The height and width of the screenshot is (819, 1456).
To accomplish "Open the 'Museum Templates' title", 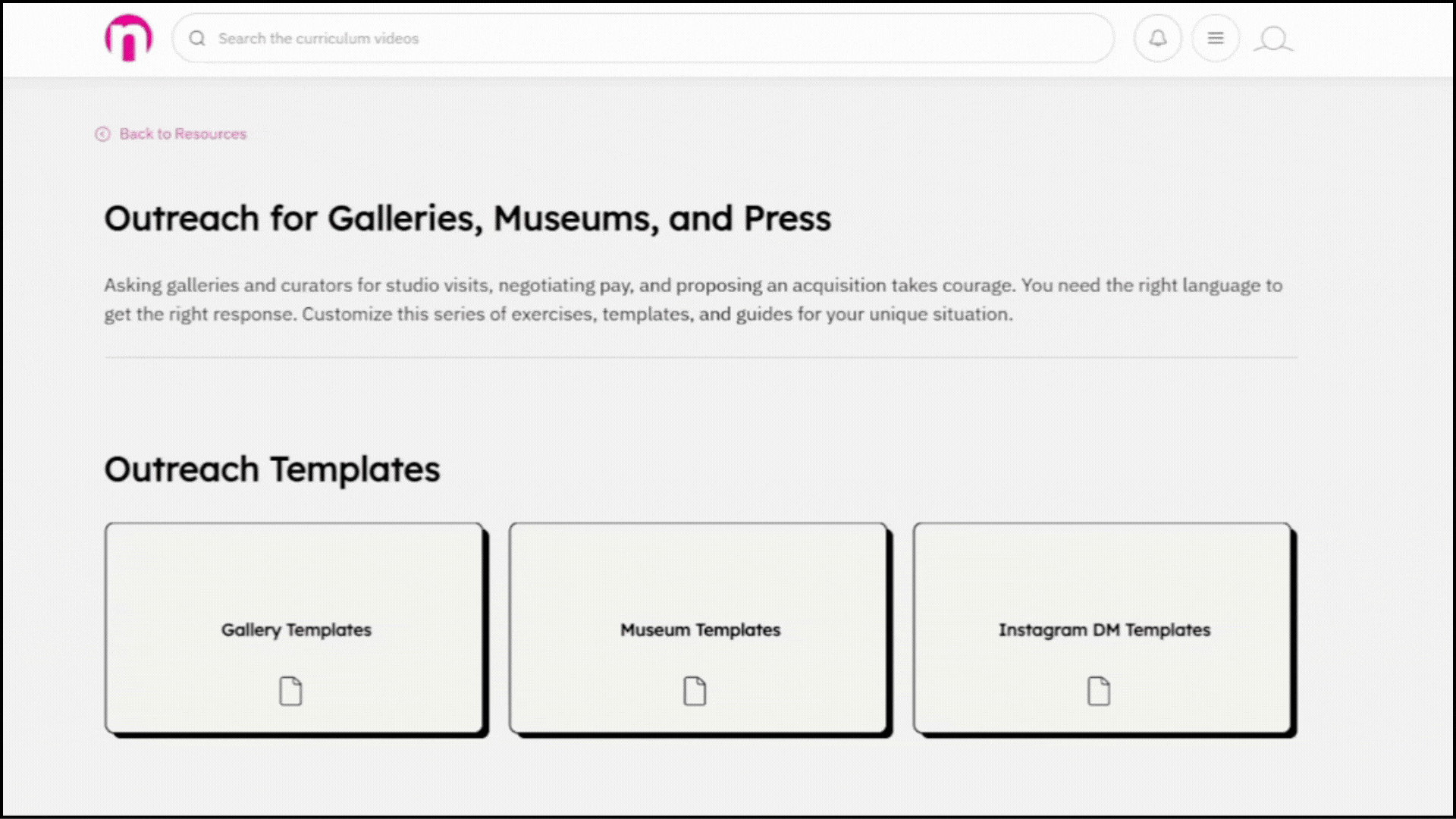I will coord(700,629).
